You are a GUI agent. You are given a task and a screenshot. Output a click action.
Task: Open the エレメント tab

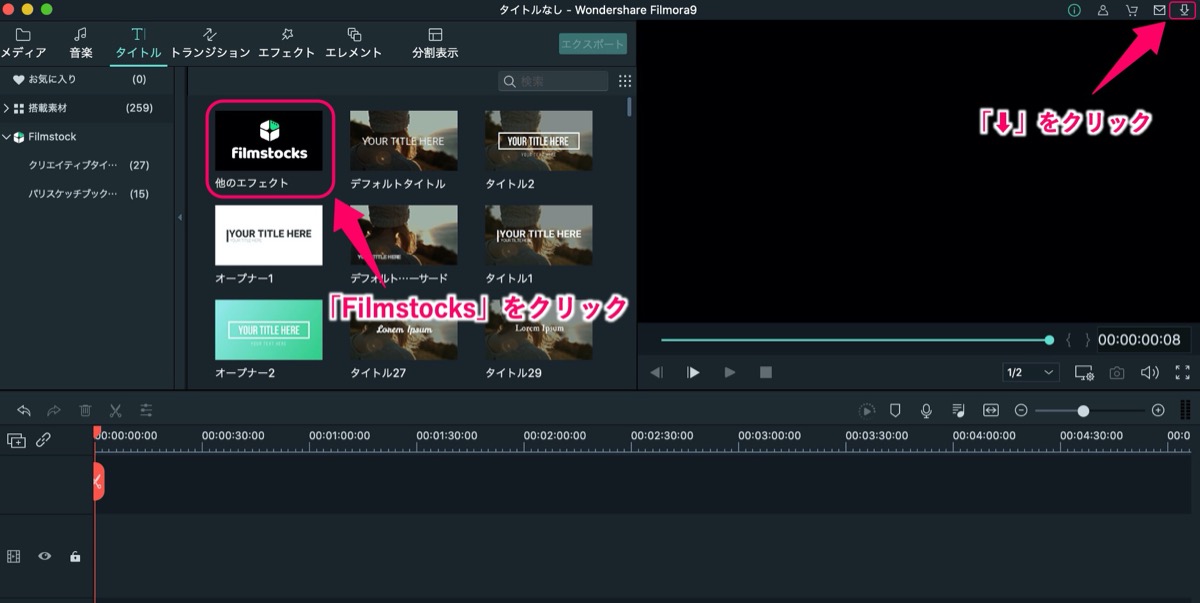click(x=354, y=43)
